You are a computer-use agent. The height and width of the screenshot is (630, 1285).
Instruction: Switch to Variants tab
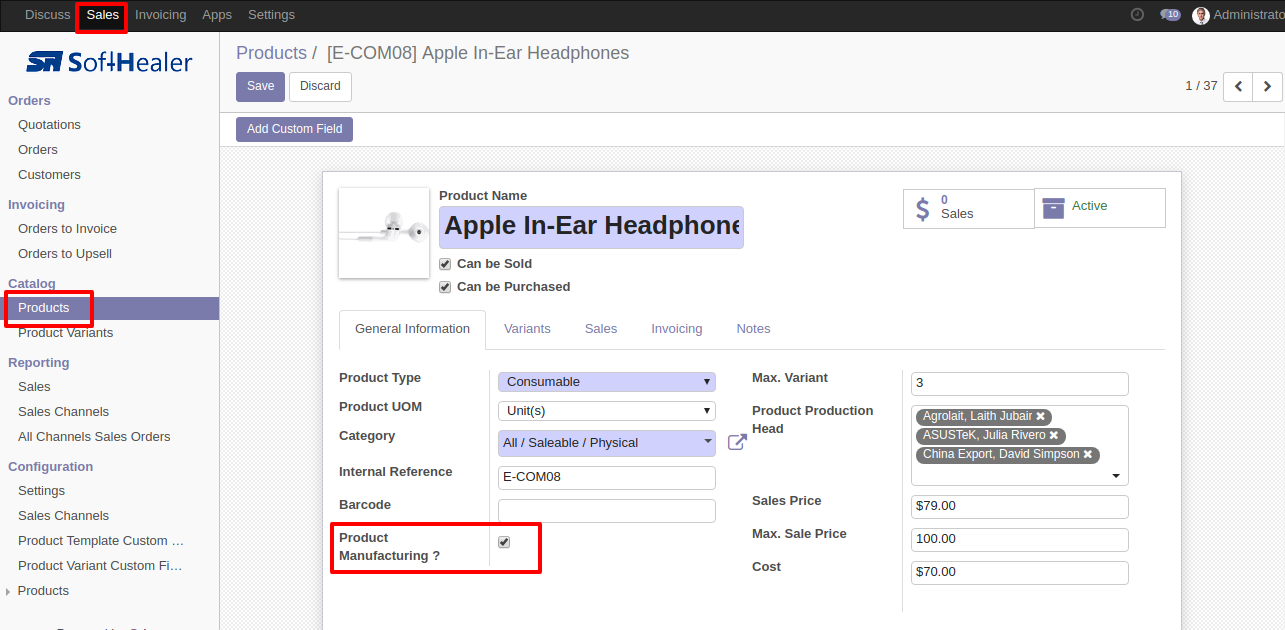click(x=527, y=329)
